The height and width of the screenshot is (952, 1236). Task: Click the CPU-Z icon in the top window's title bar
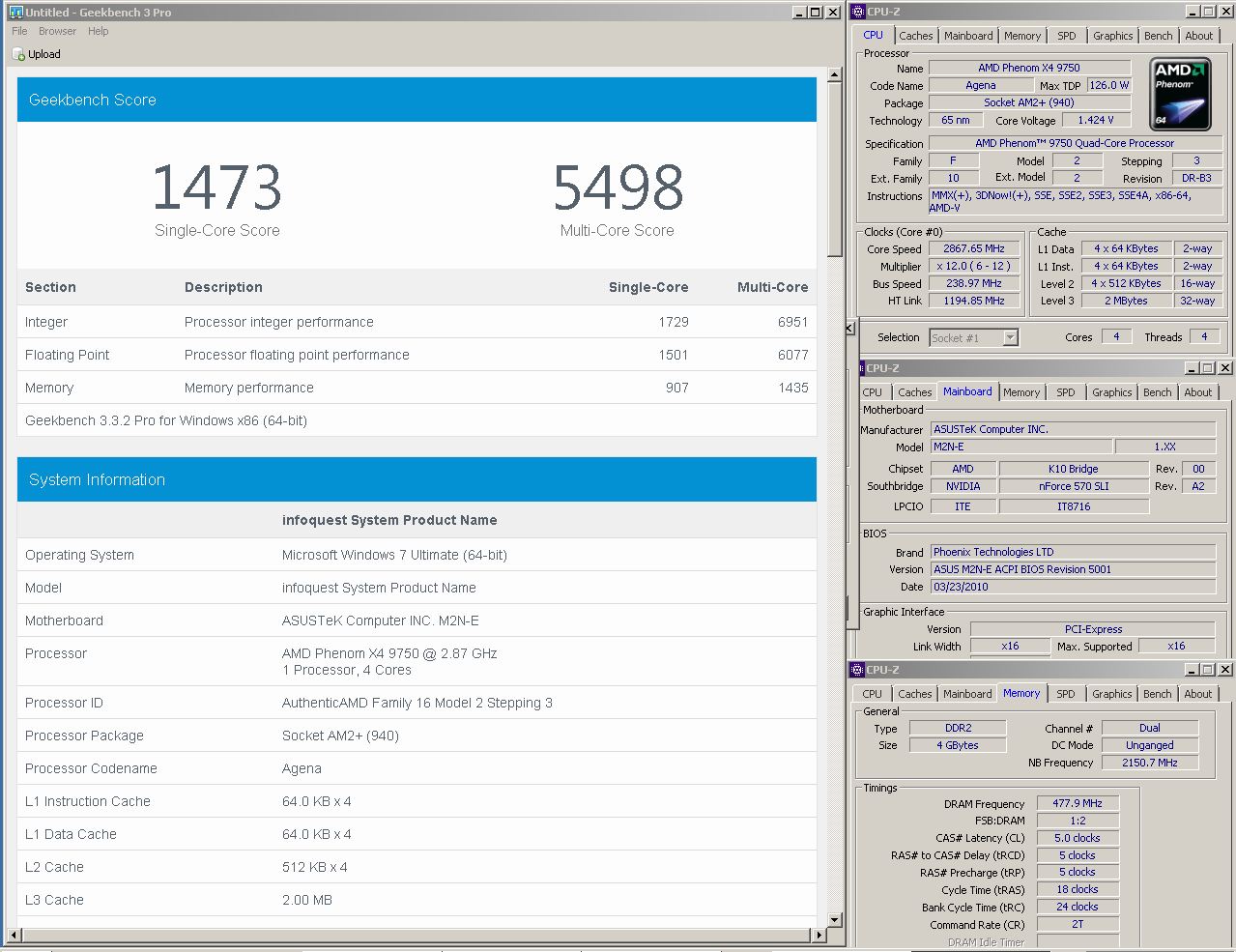click(857, 12)
